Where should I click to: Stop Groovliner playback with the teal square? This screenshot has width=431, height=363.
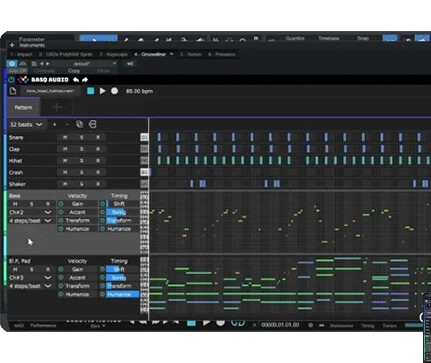90,91
